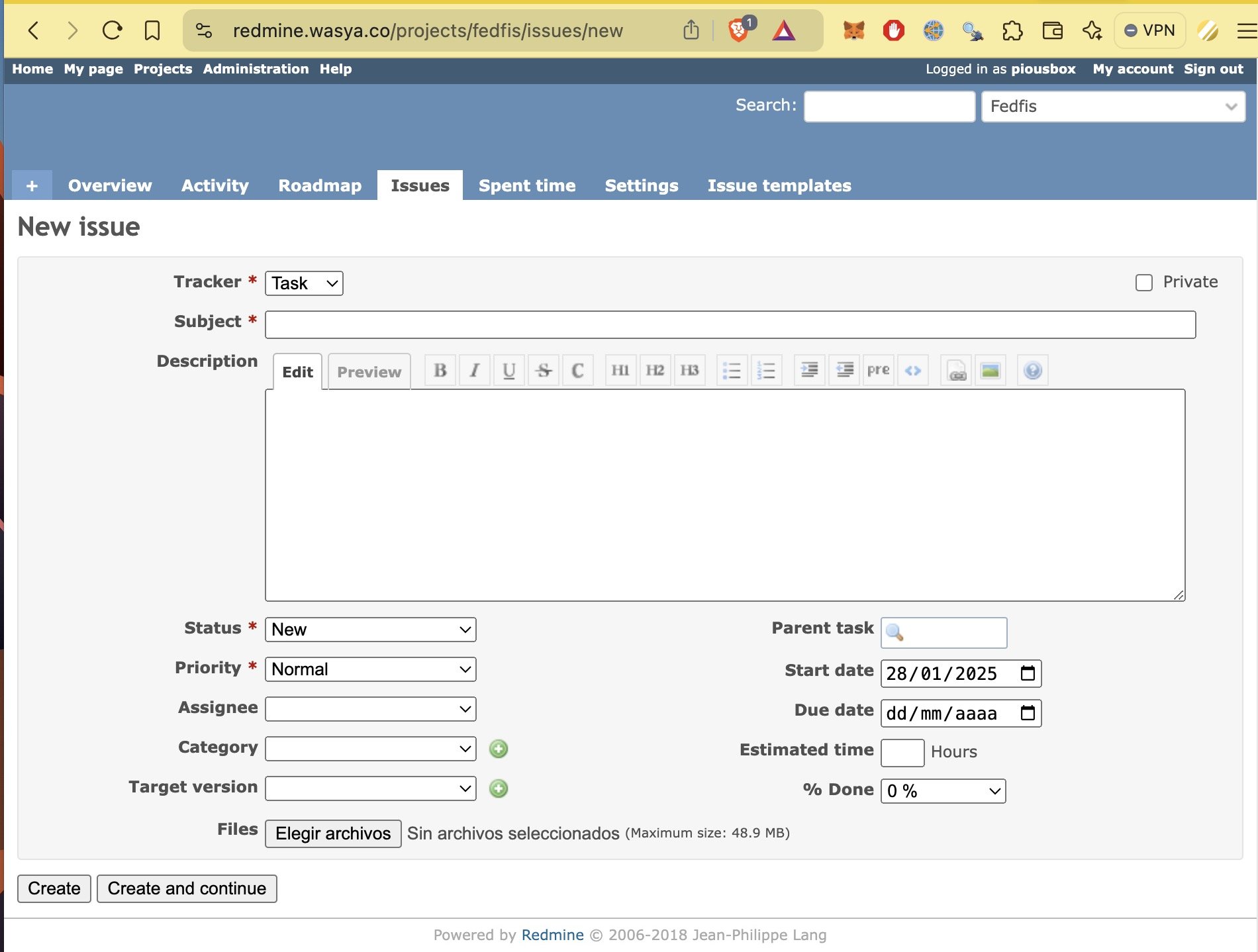The height and width of the screenshot is (952, 1258).
Task: Open the plus new-object menu tab
Action: [32, 185]
